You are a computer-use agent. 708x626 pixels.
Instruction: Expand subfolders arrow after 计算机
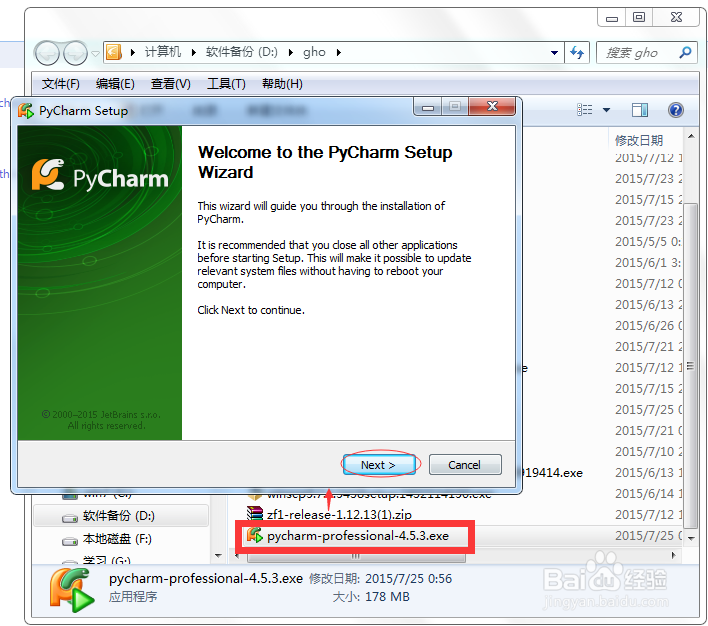[194, 52]
